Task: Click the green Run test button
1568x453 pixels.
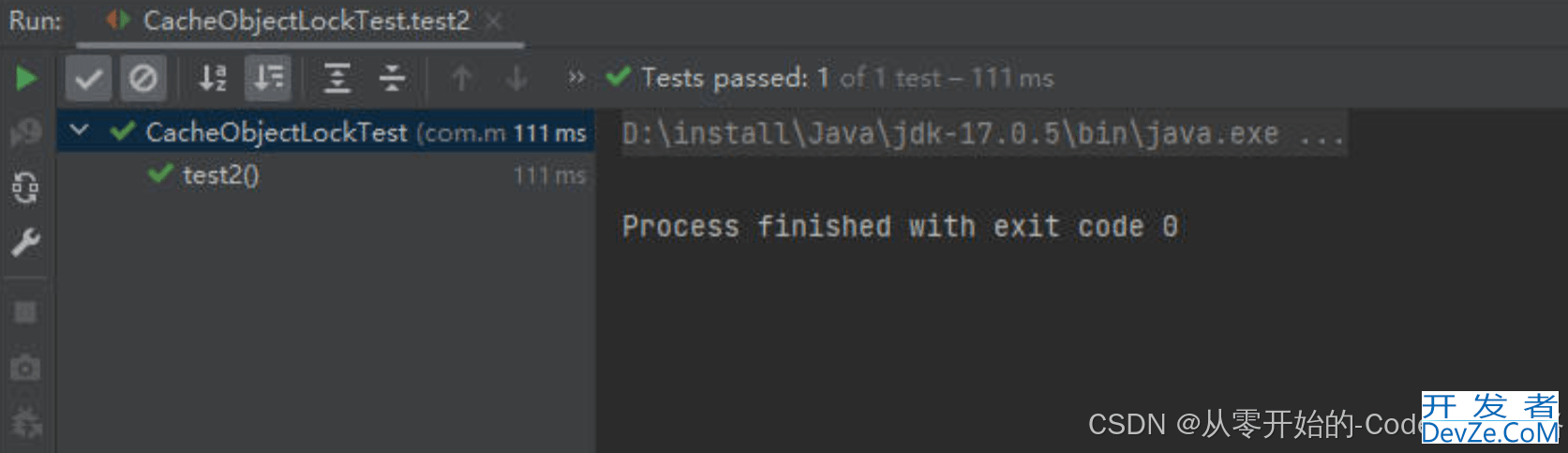Action: (26, 78)
